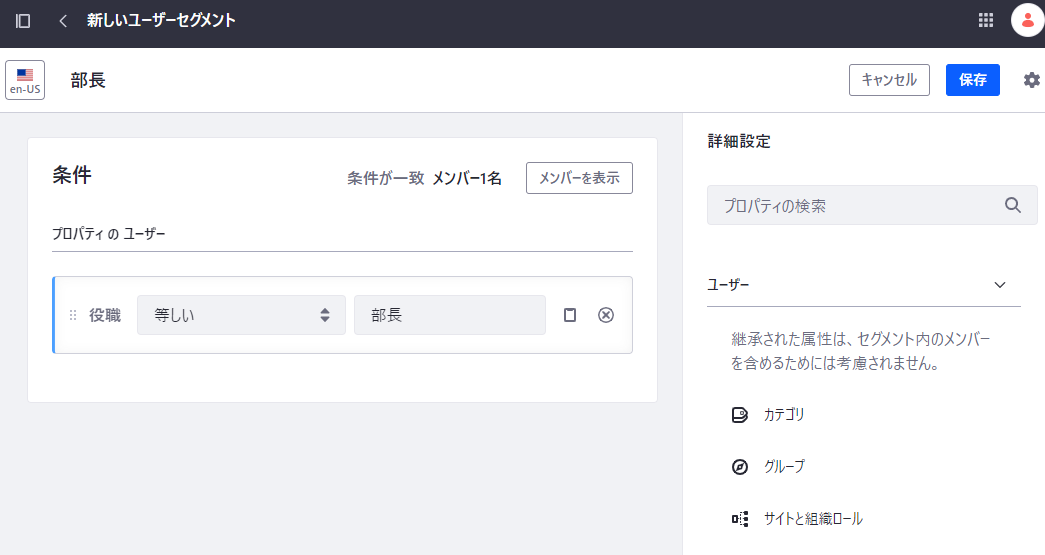1045x555 pixels.
Task: Click the メンバーを表示 button
Action: coord(579,178)
